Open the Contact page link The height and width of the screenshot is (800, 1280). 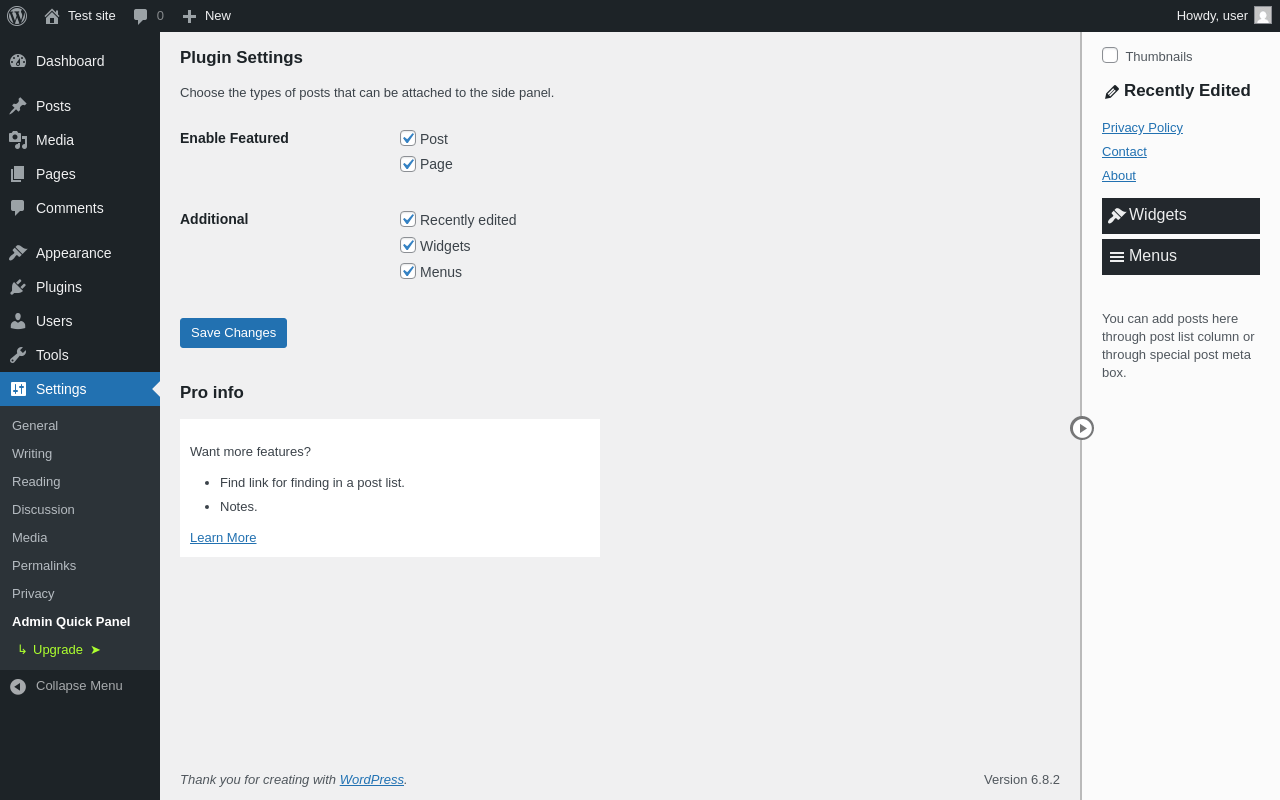coord(1124,152)
